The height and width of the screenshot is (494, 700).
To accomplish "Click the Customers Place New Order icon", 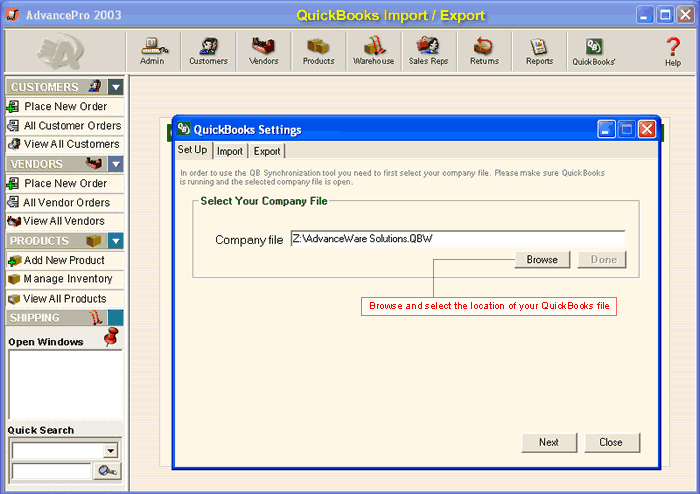I will [13, 107].
